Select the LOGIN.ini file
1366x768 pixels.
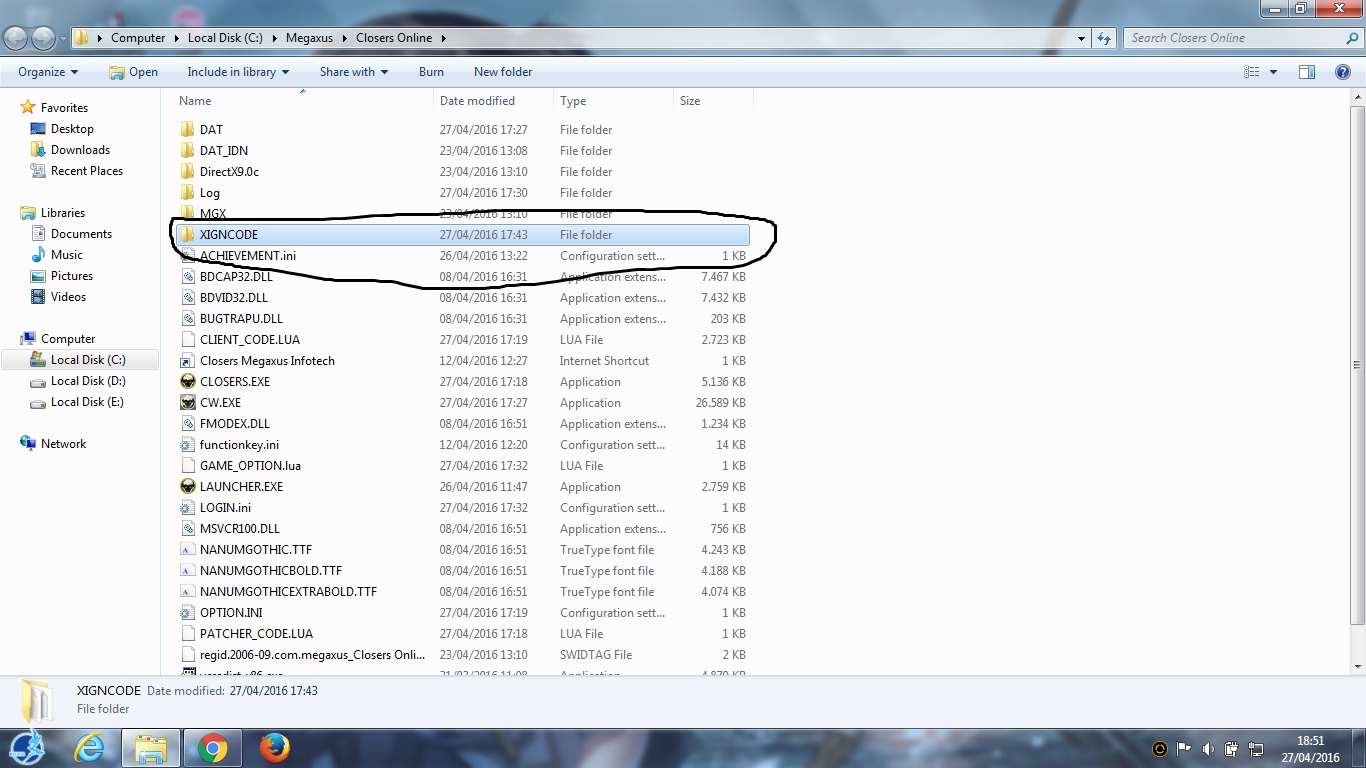point(463,508)
